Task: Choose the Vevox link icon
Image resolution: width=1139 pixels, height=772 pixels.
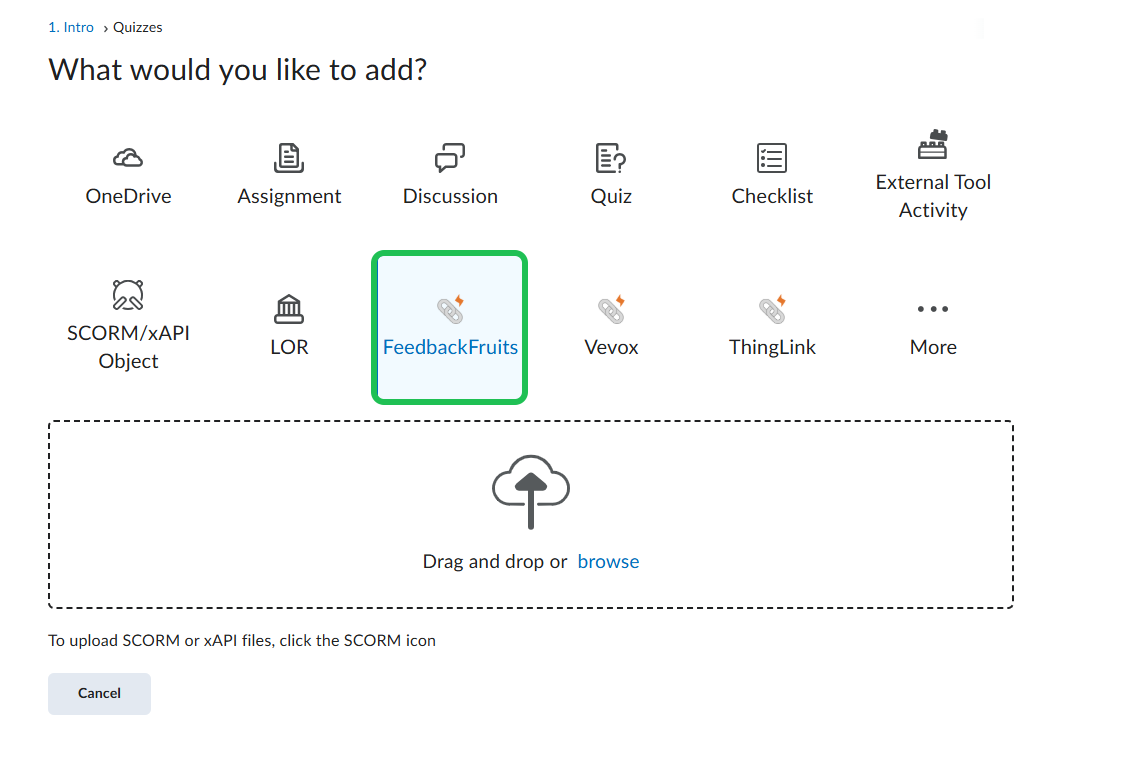Action: [611, 309]
